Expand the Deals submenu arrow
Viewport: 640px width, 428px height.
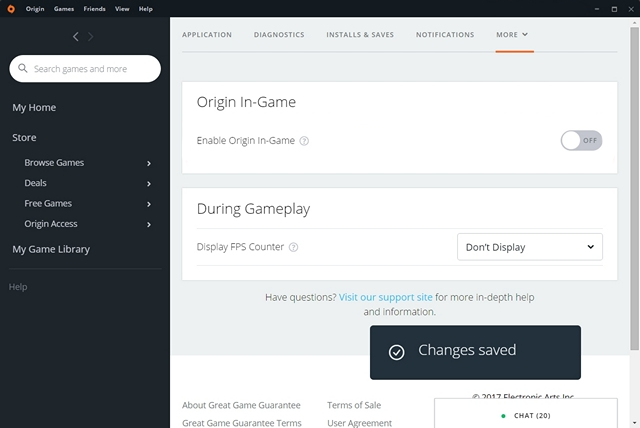pos(149,184)
